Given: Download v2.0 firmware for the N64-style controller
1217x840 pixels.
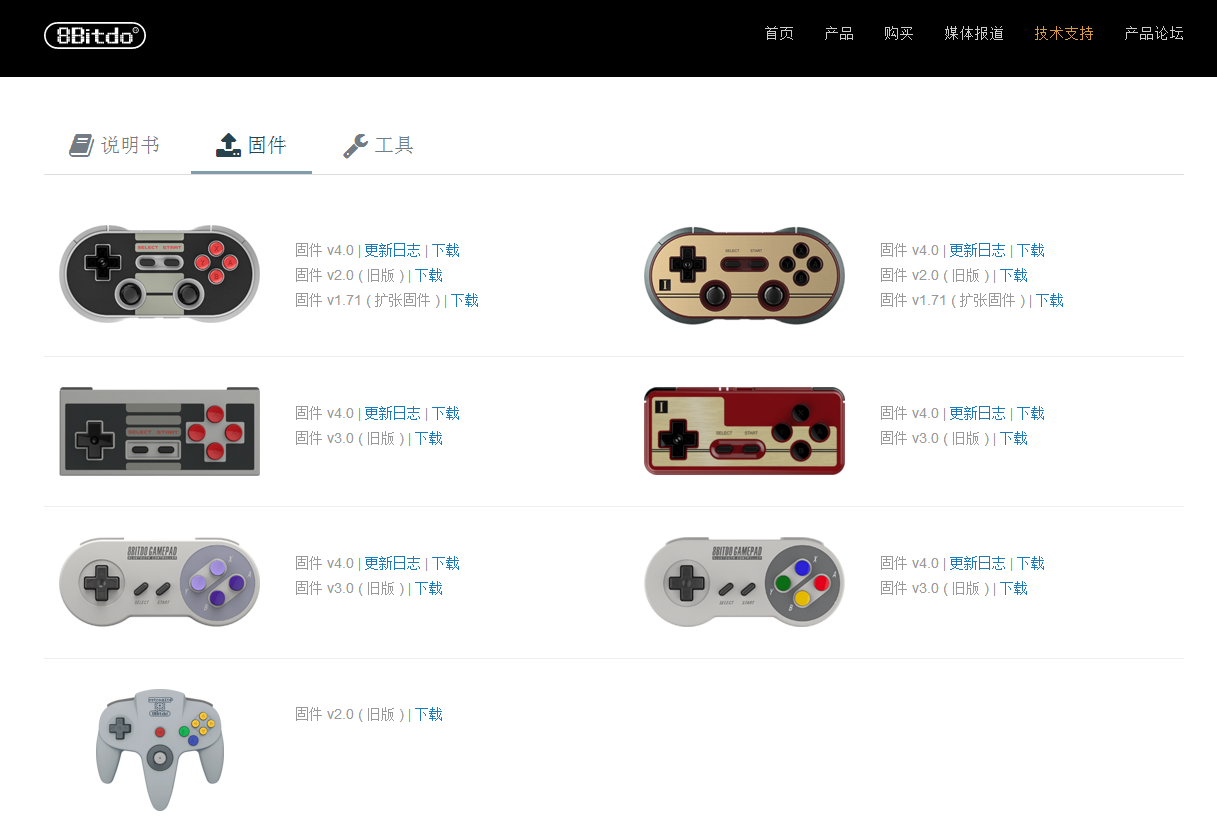Looking at the screenshot, I should coord(428,714).
